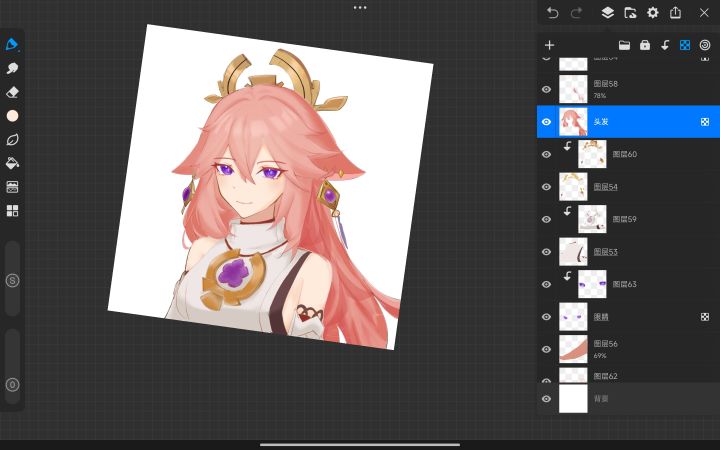
Task: Hide the 眼睛 layer
Action: pos(546,317)
